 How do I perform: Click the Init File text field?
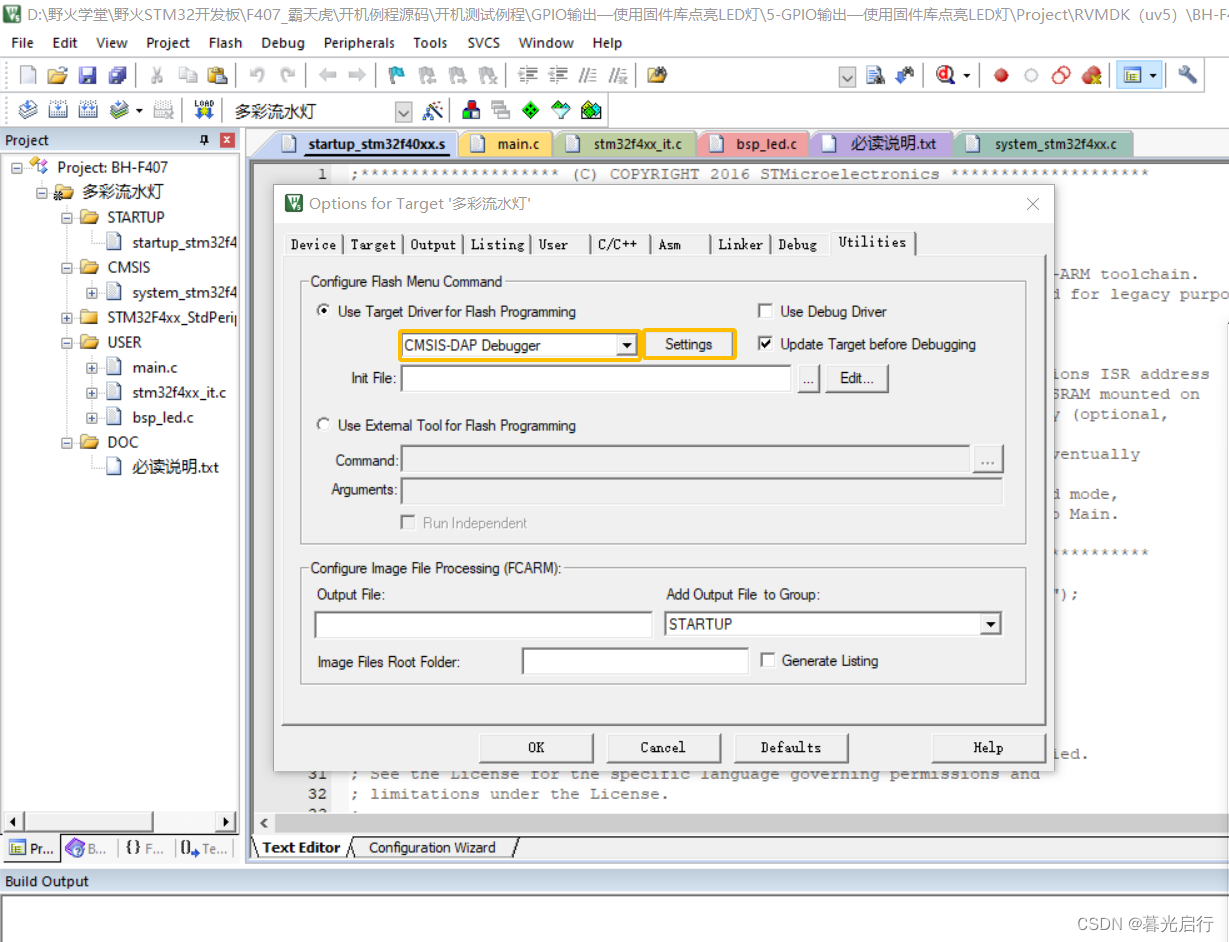point(596,378)
